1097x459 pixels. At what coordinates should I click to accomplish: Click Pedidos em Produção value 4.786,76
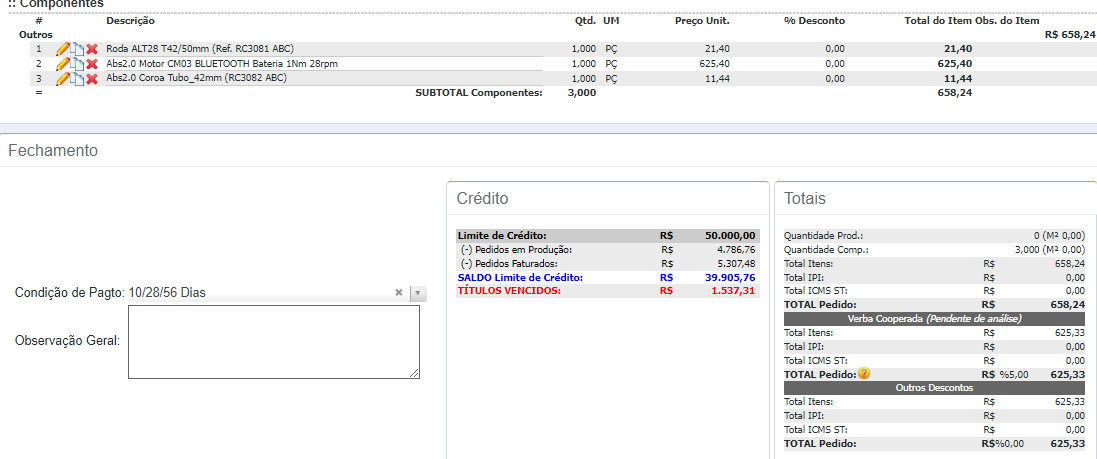[x=736, y=250]
